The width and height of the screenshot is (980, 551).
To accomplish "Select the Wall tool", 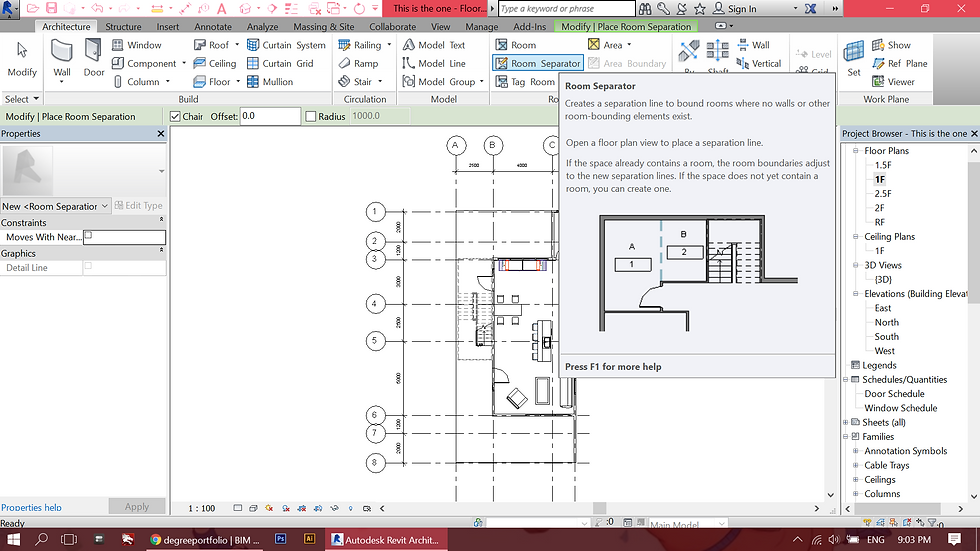I will [61, 59].
